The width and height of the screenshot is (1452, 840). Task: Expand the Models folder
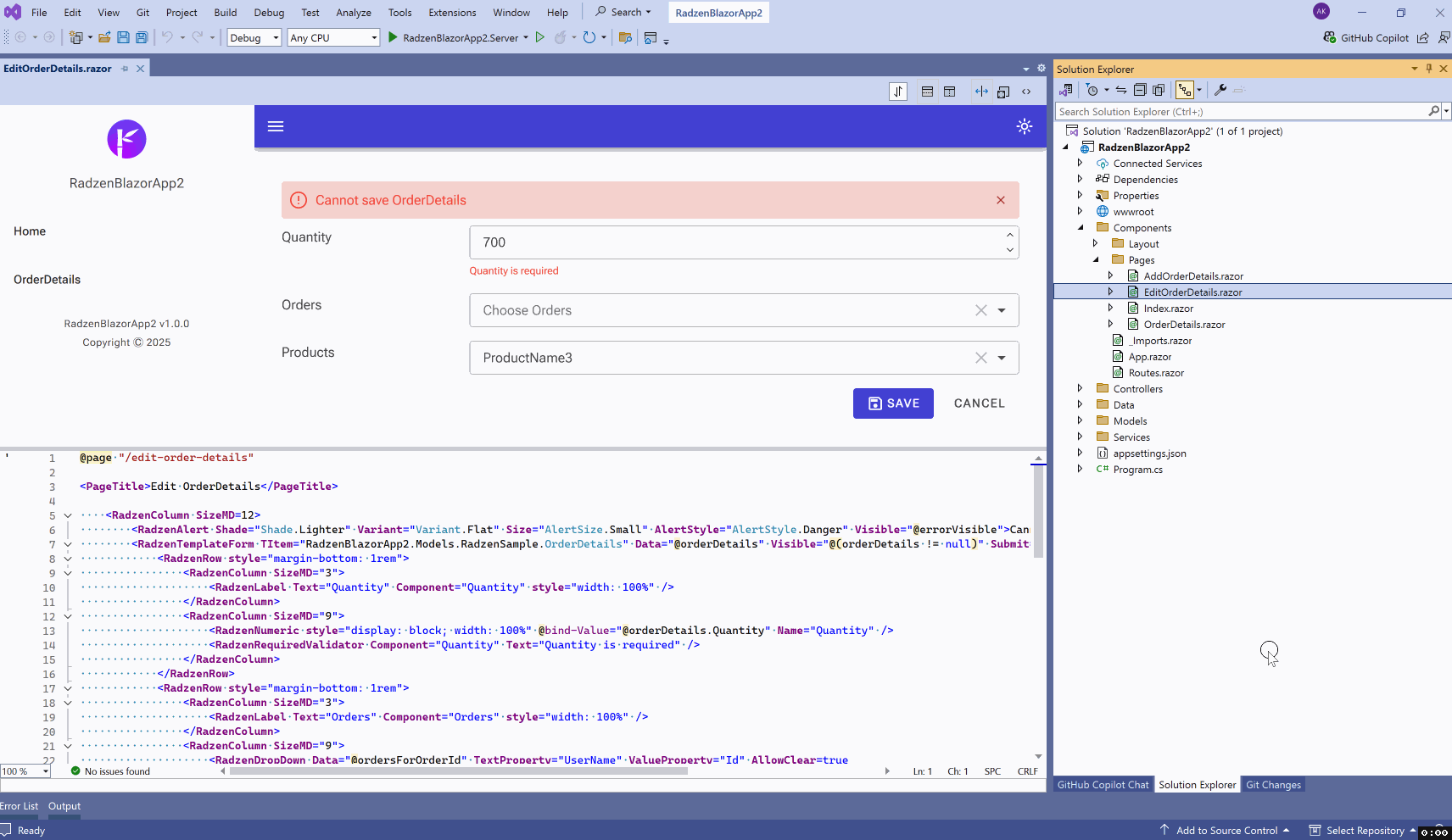(x=1080, y=420)
